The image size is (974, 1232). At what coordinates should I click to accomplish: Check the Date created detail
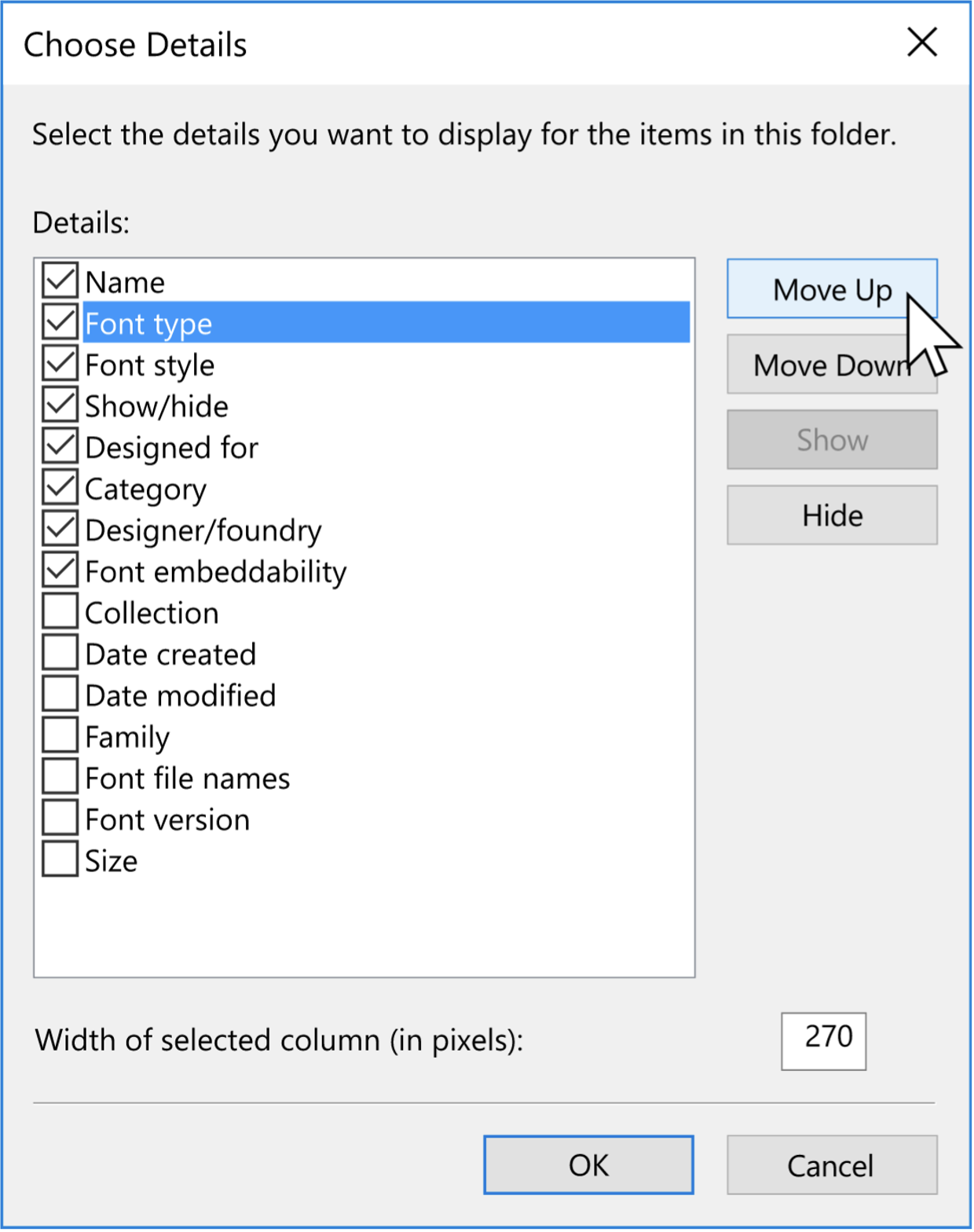tap(59, 653)
